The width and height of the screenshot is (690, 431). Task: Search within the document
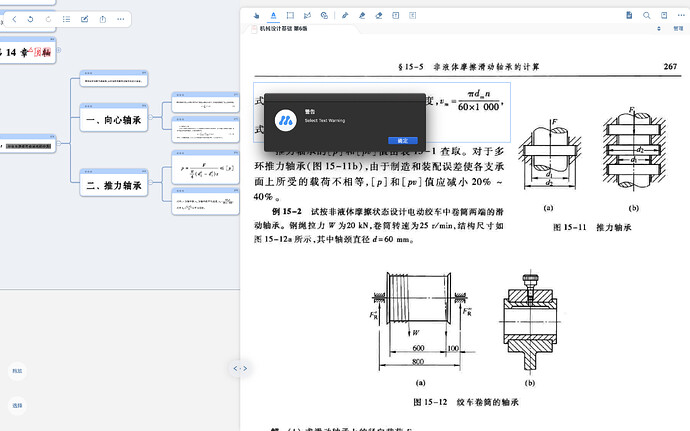click(646, 15)
